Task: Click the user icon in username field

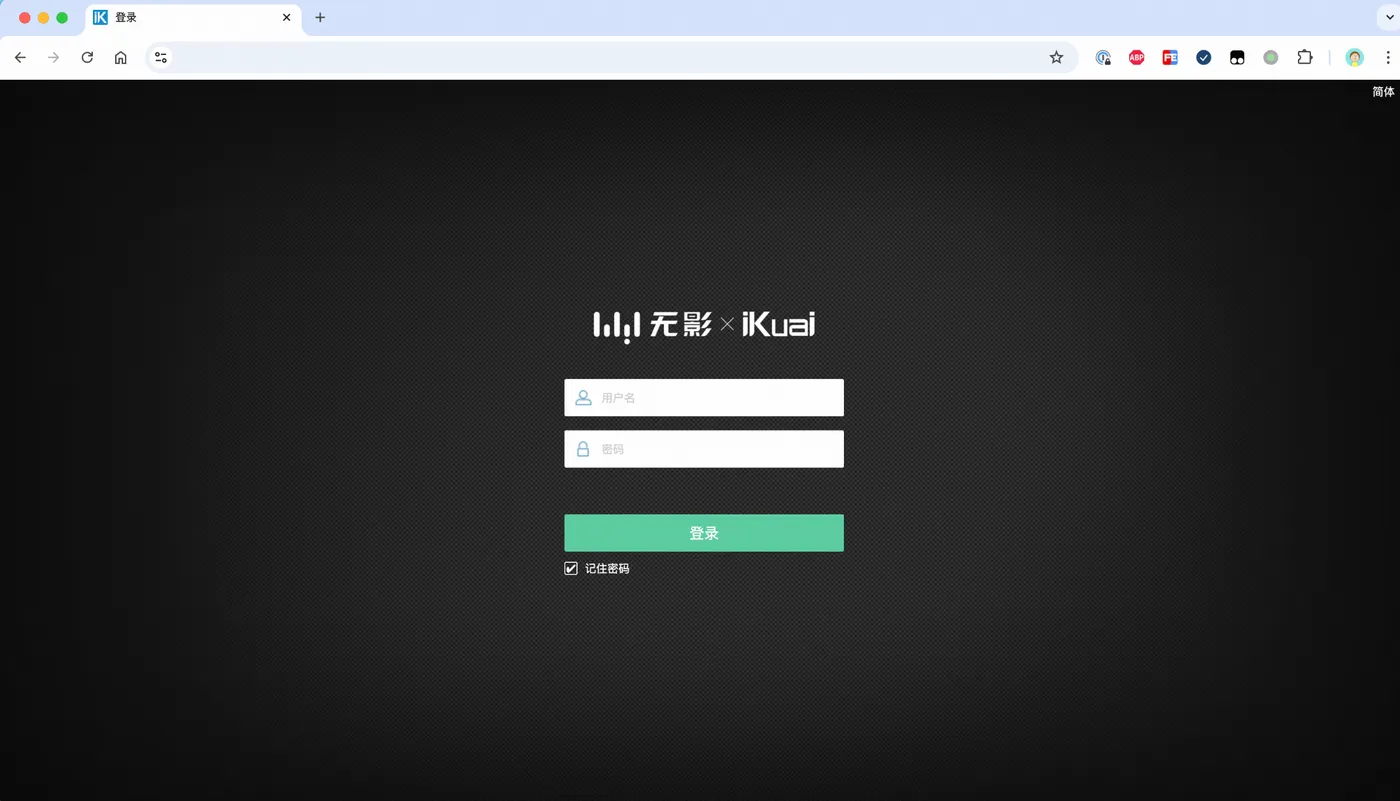Action: (x=583, y=398)
